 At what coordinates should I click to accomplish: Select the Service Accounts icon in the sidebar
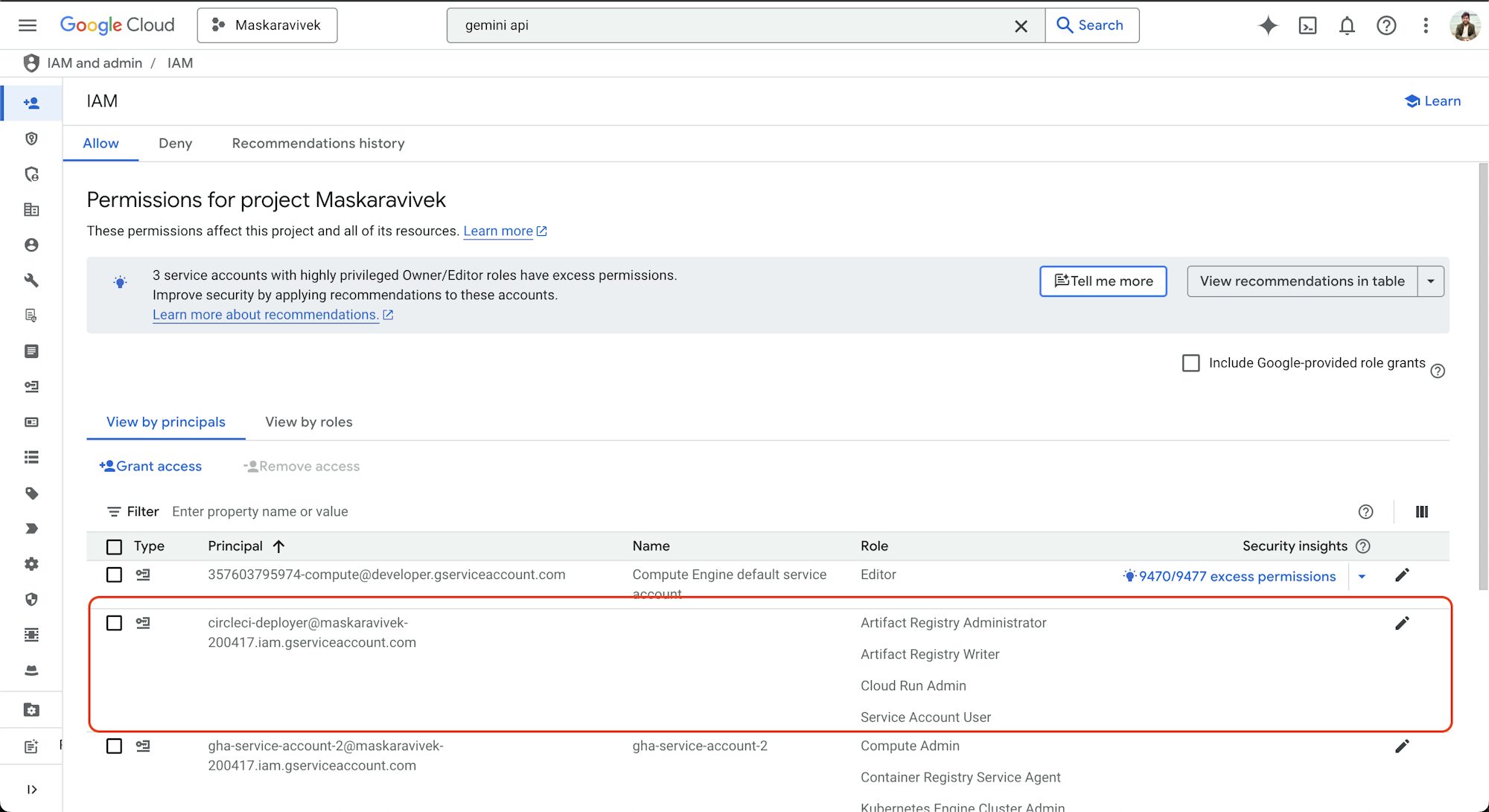click(31, 246)
